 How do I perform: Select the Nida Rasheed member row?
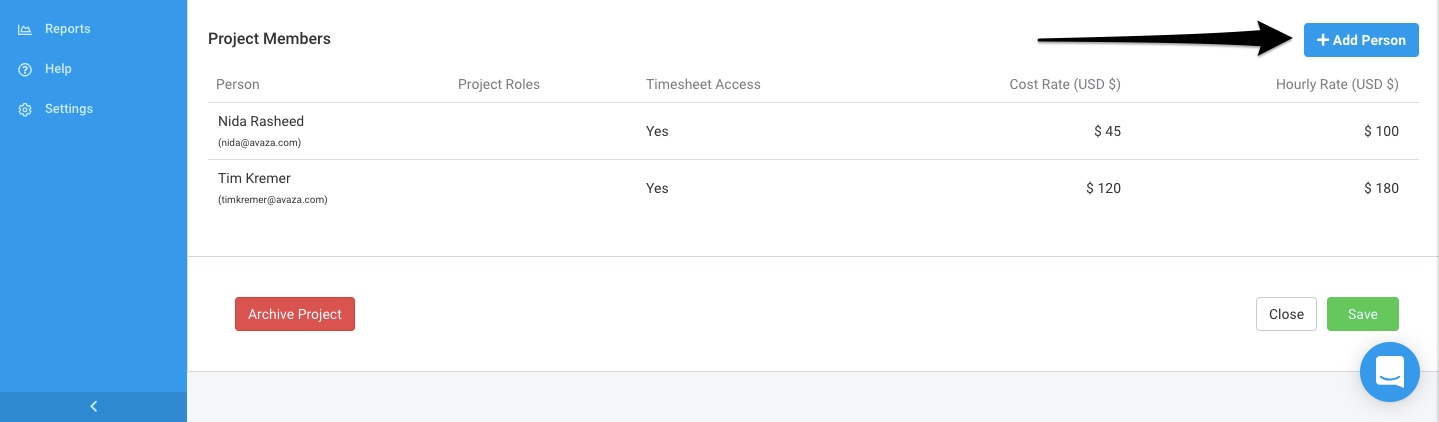point(813,131)
